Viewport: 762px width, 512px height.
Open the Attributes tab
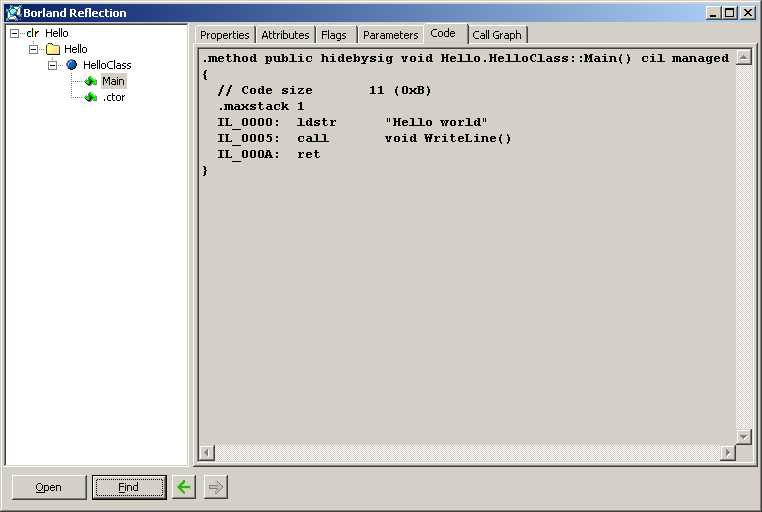click(285, 35)
